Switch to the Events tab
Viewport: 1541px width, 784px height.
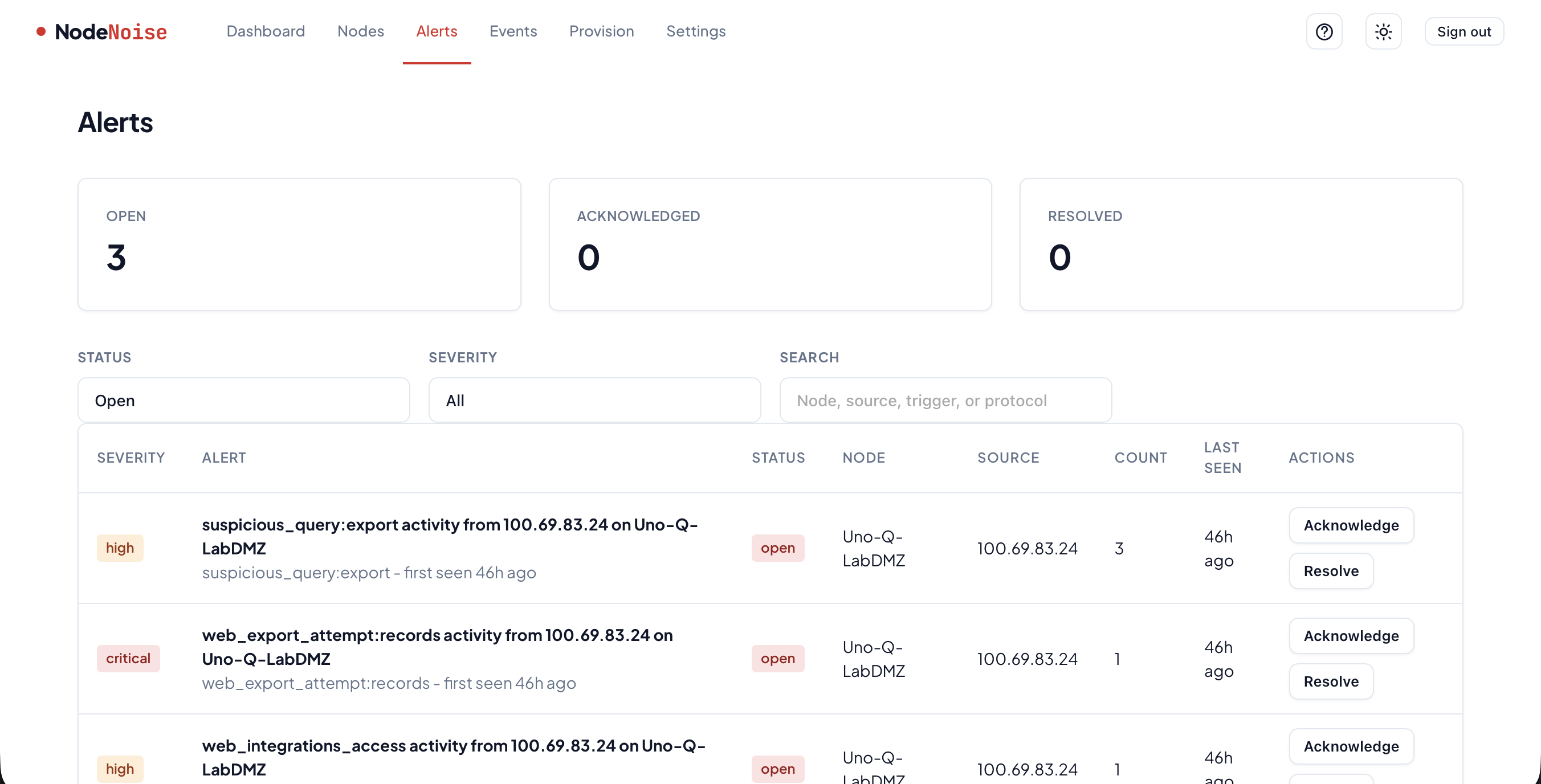point(513,31)
